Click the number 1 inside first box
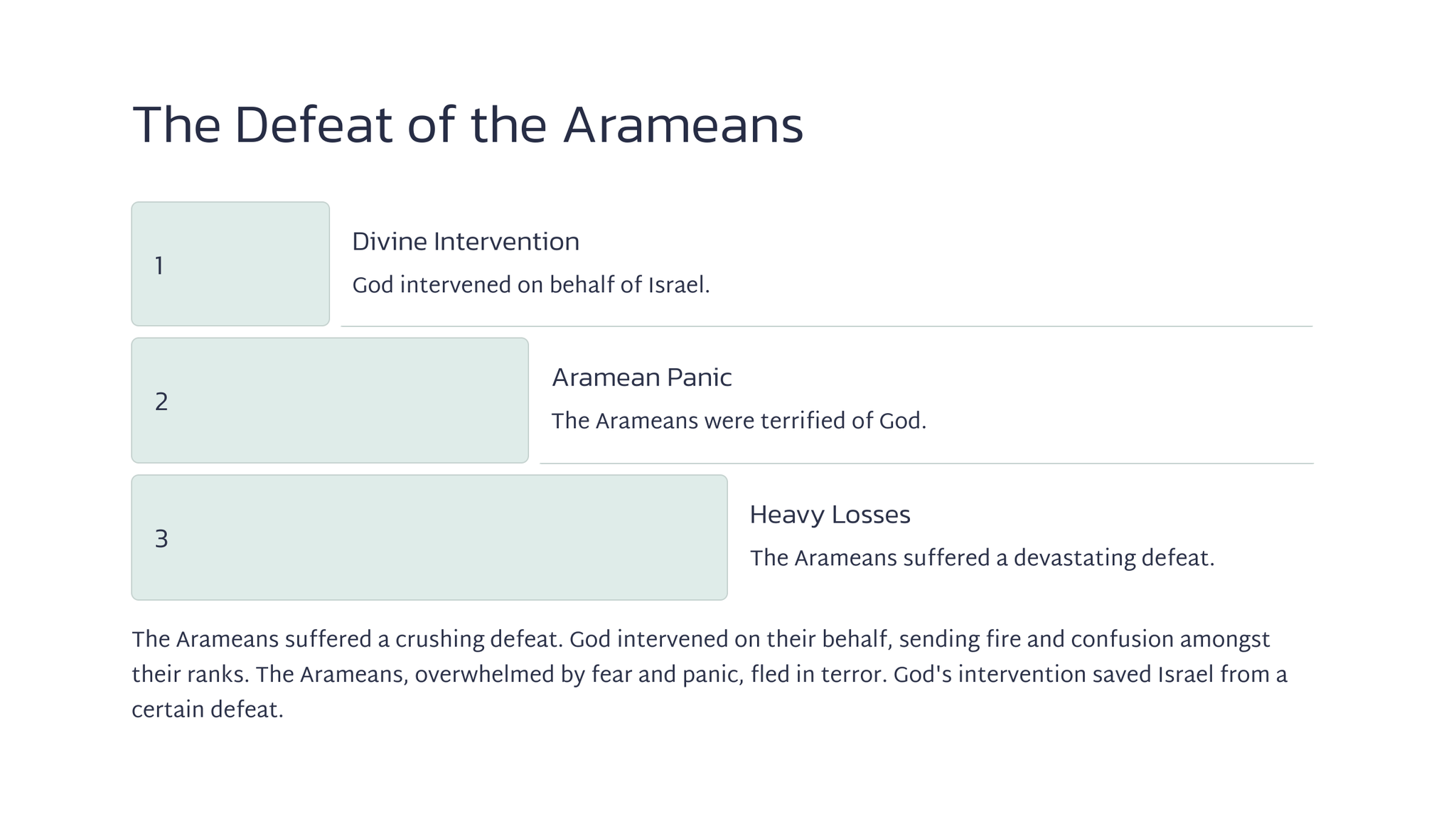1456x819 pixels. coord(159,267)
